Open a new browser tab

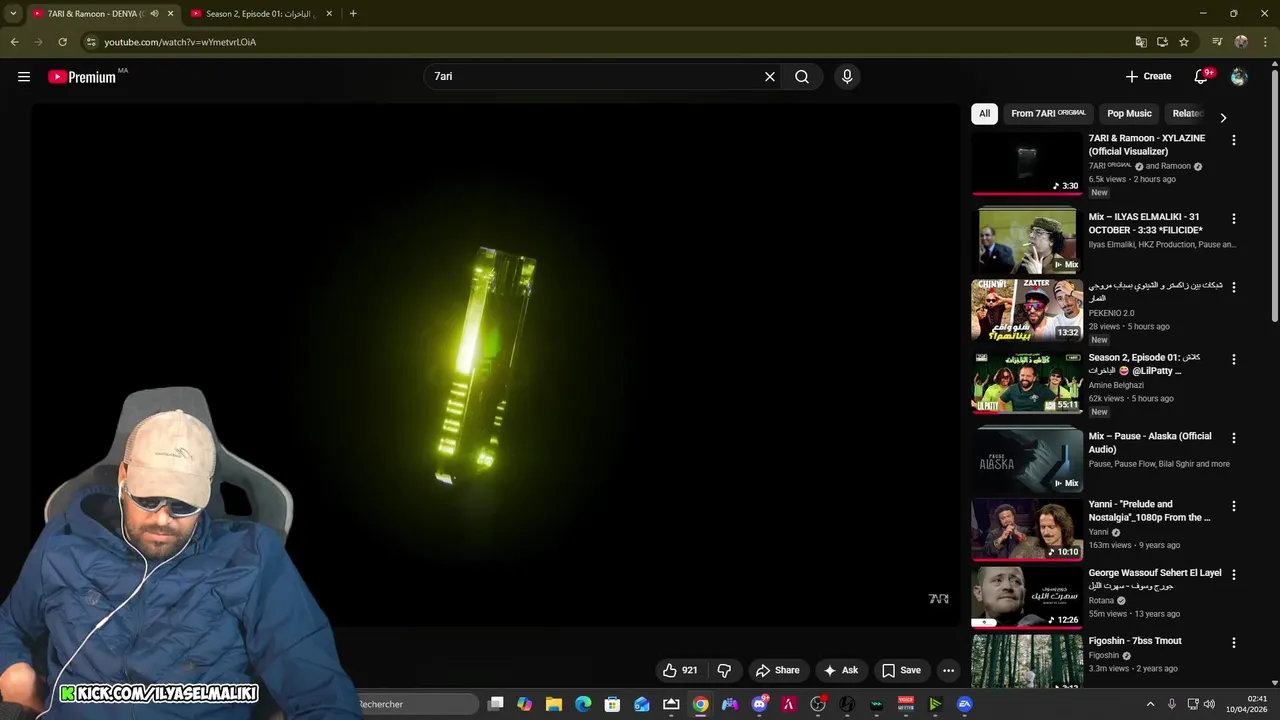pos(353,14)
